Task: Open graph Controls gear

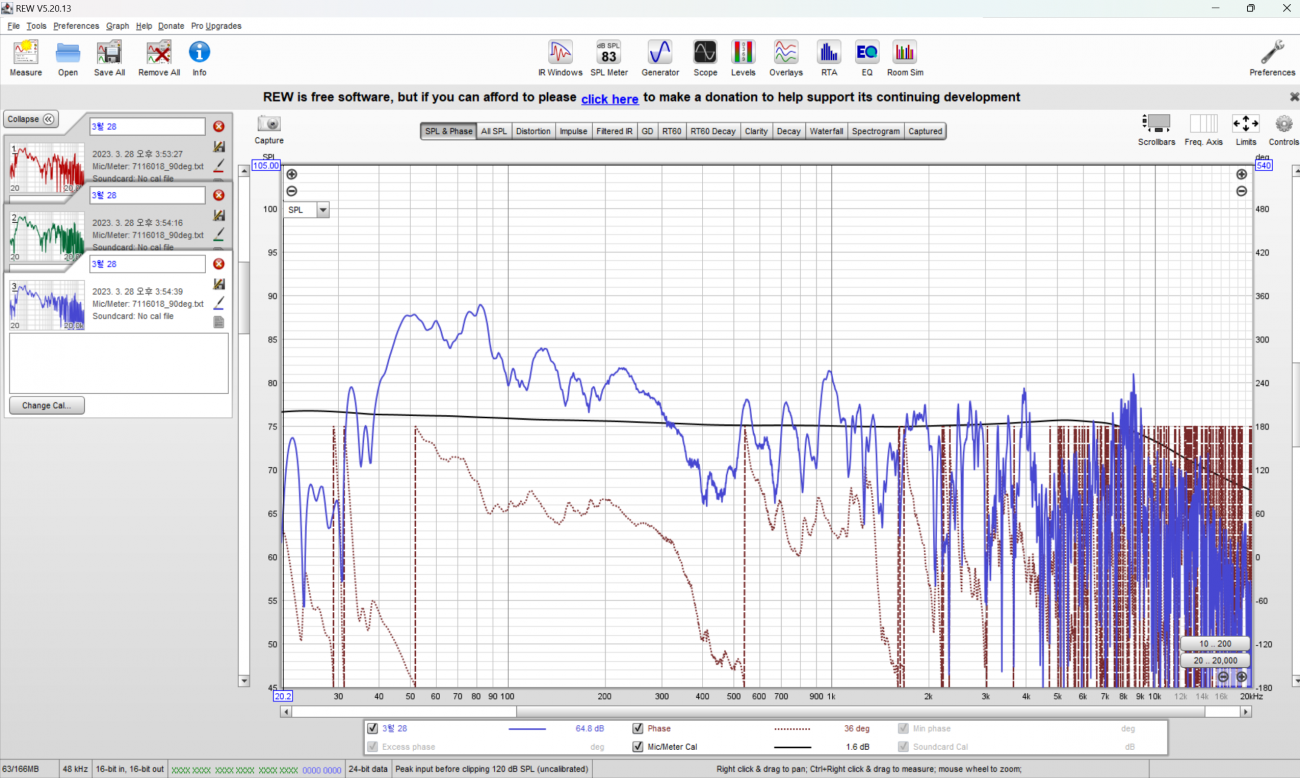Action: (1284, 130)
